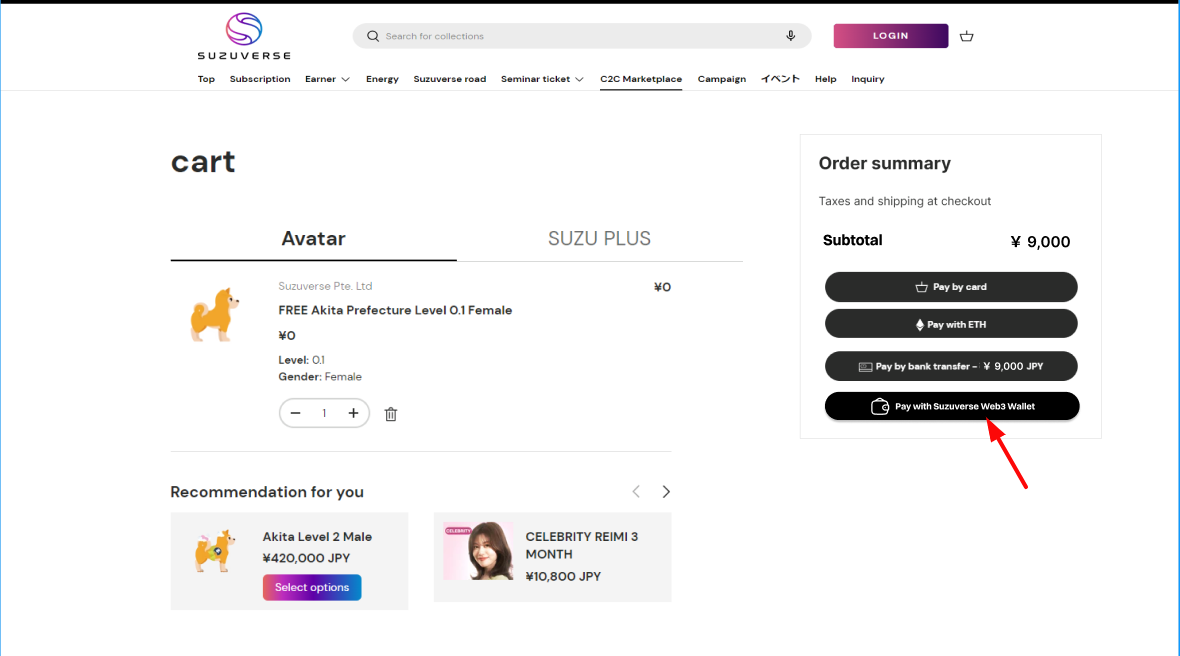The height and width of the screenshot is (656, 1180).
Task: Switch to the SUZU PLUS tab
Action: pos(599,239)
